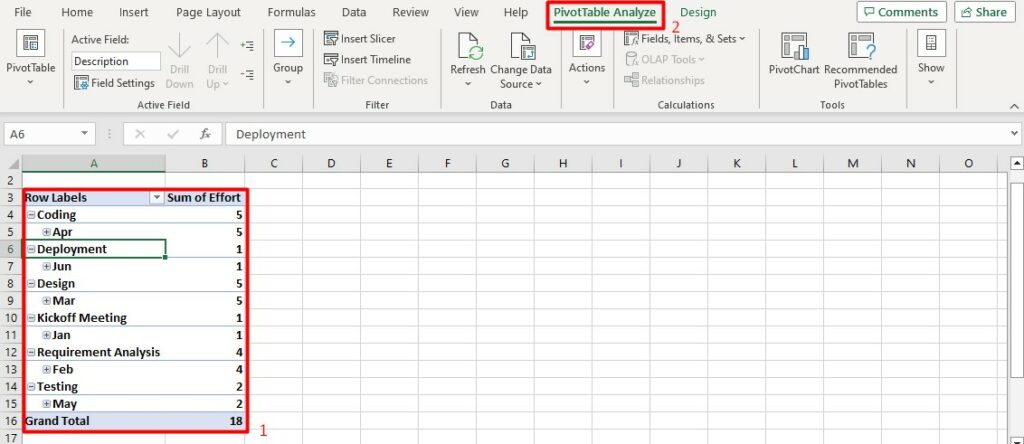This screenshot has height=444, width=1024.
Task: Click the Field Settings icon
Action: point(81,83)
